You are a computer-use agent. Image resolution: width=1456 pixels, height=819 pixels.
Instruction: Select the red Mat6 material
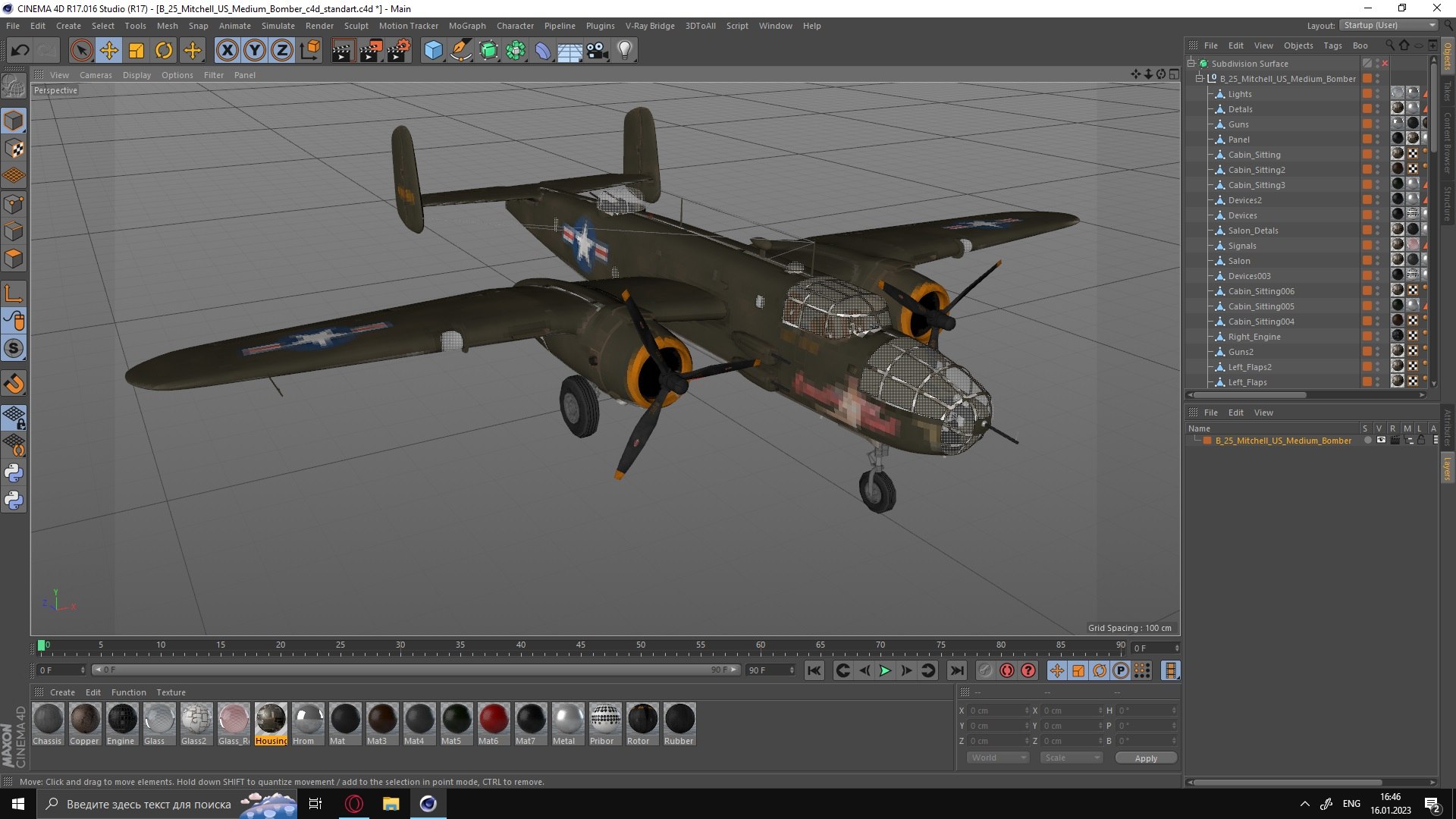tap(493, 724)
